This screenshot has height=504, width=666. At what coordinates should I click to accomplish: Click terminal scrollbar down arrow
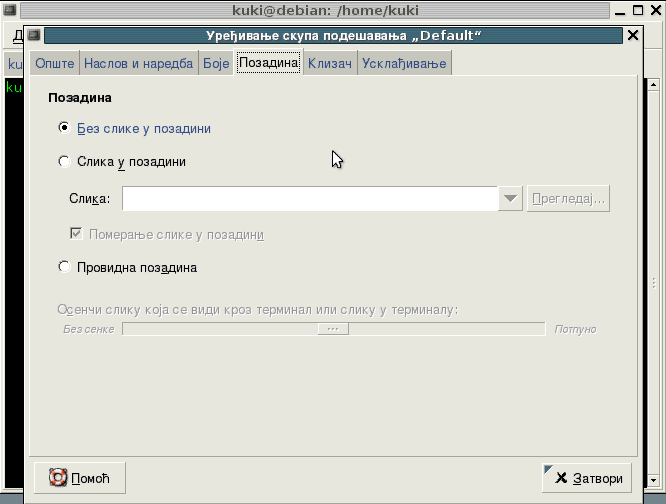654,480
